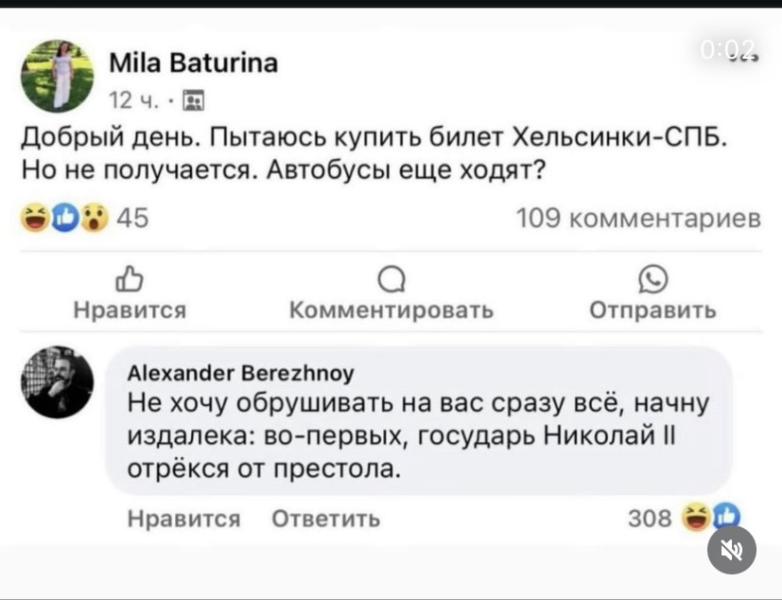
Task: Open Alexander Berezhnoy's avatar
Action: (x=57, y=383)
